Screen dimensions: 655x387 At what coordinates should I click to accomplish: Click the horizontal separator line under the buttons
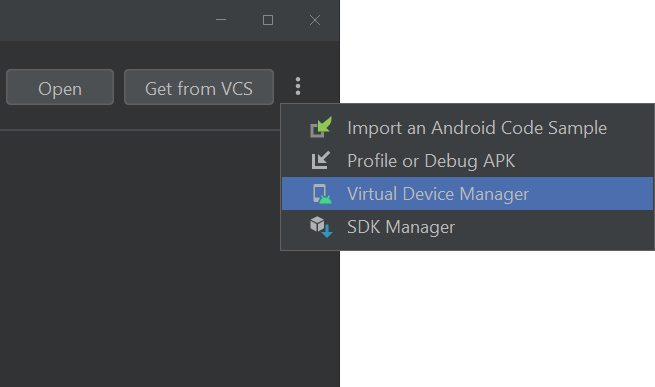point(140,130)
